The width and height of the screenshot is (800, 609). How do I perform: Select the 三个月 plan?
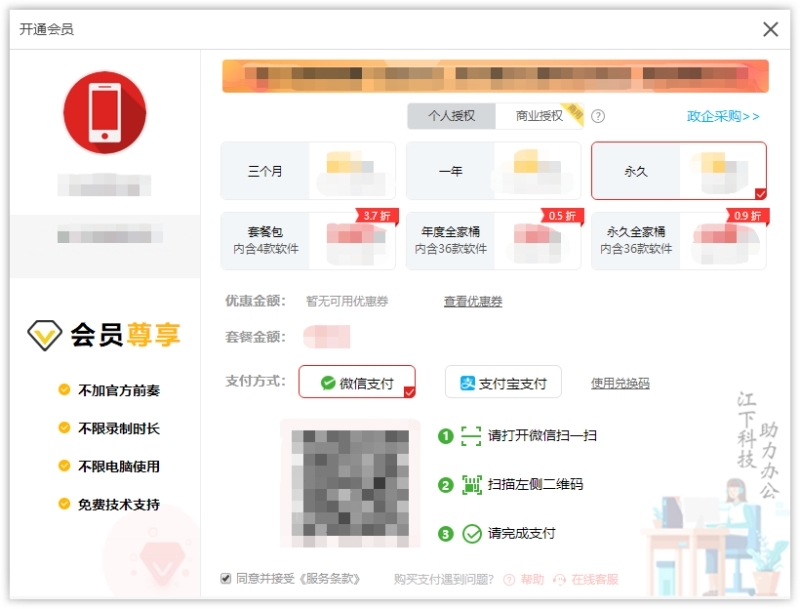308,170
